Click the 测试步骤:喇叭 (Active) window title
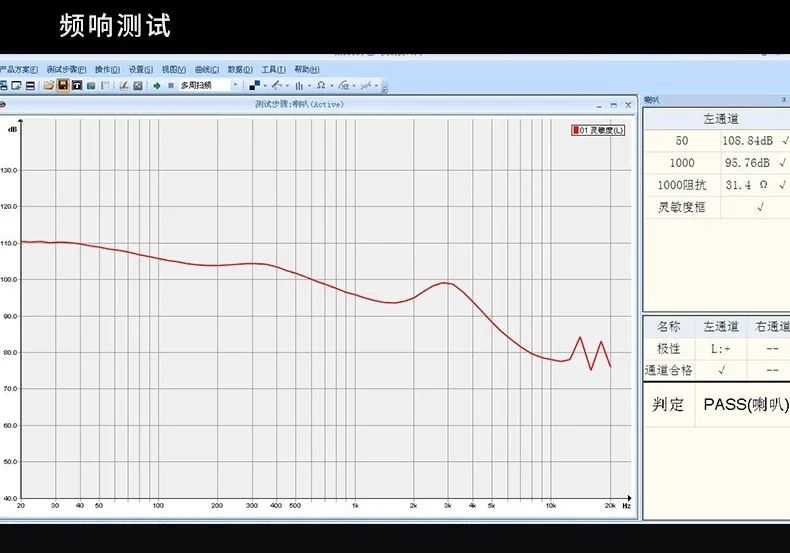 (x=299, y=104)
